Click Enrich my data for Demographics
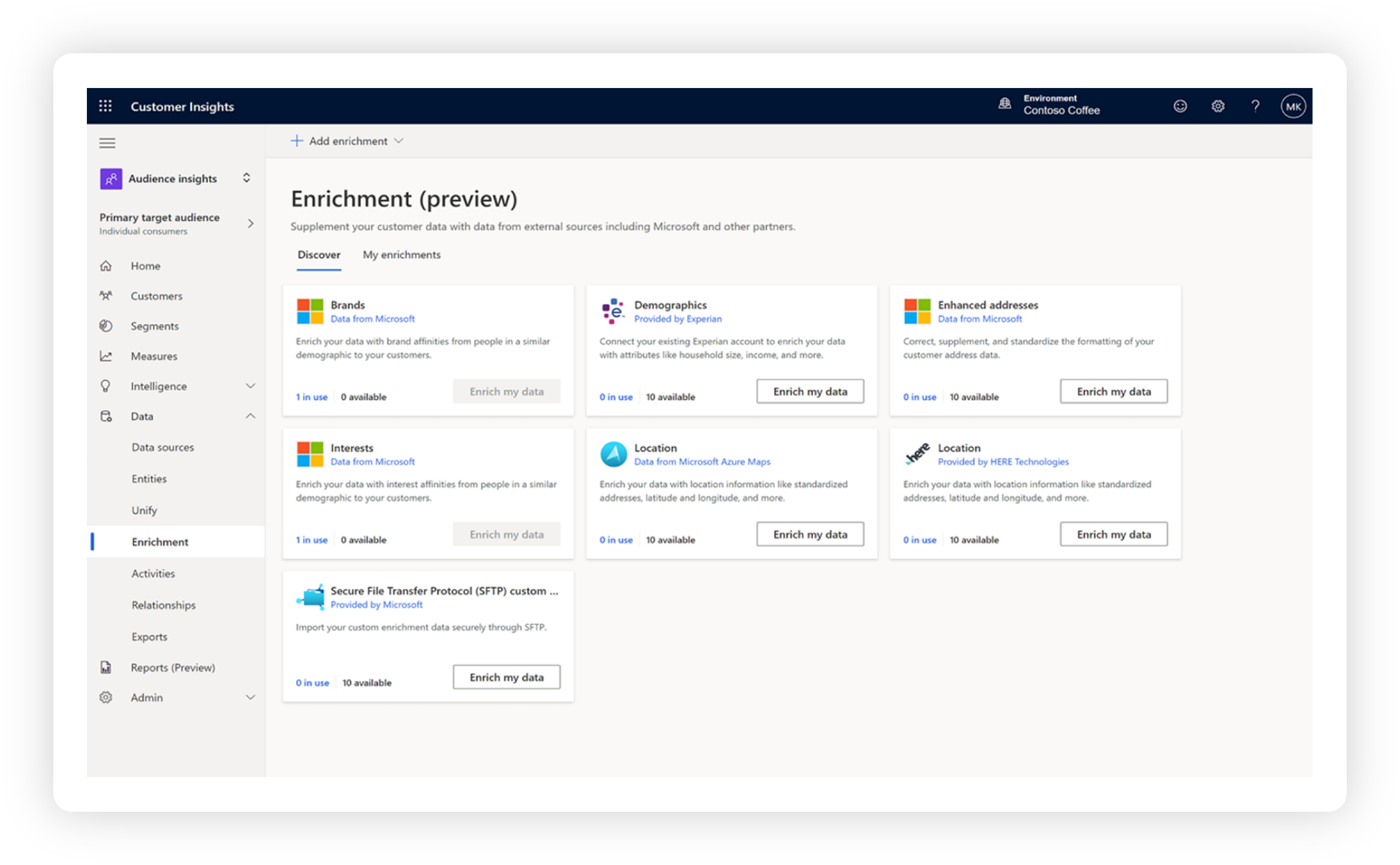The width and height of the screenshot is (1400, 865). click(x=810, y=391)
